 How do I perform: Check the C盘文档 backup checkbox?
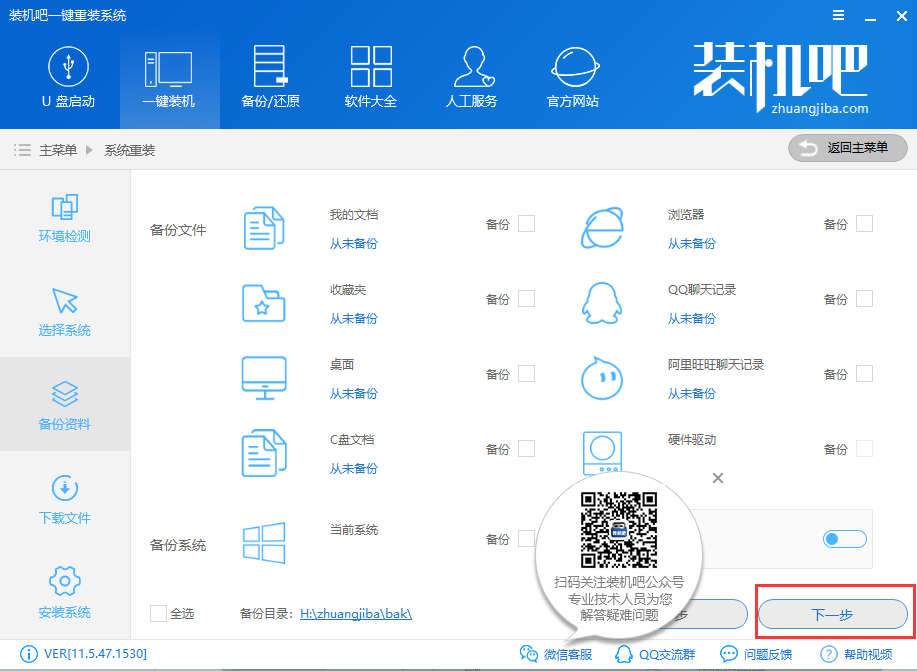click(x=526, y=449)
